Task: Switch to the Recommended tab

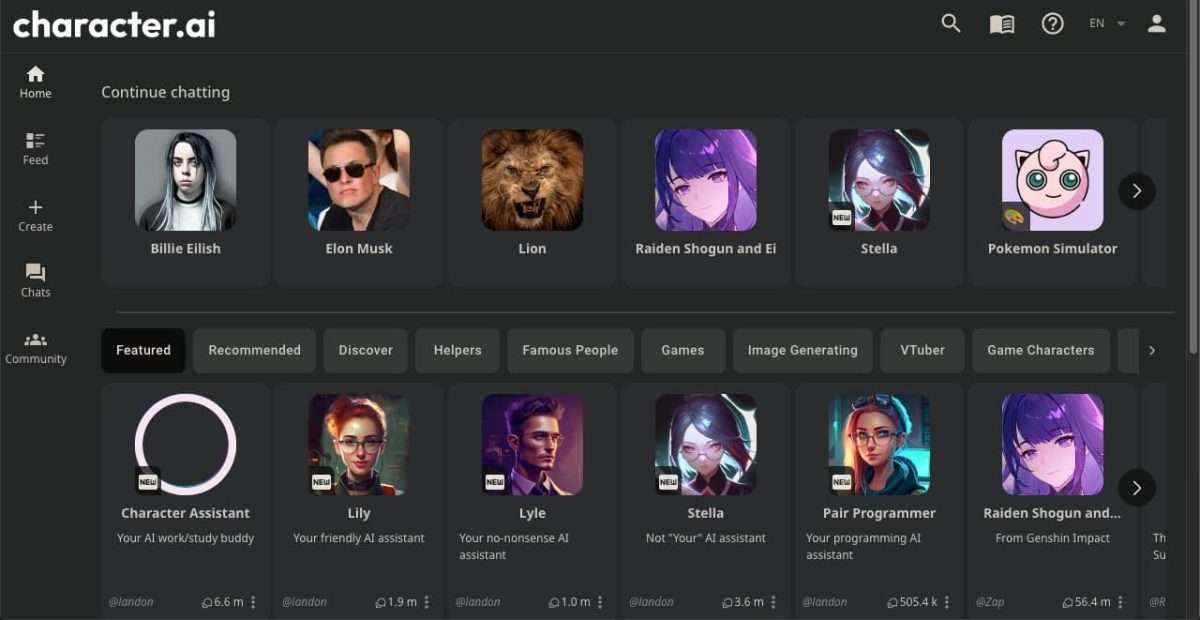Action: pos(254,351)
